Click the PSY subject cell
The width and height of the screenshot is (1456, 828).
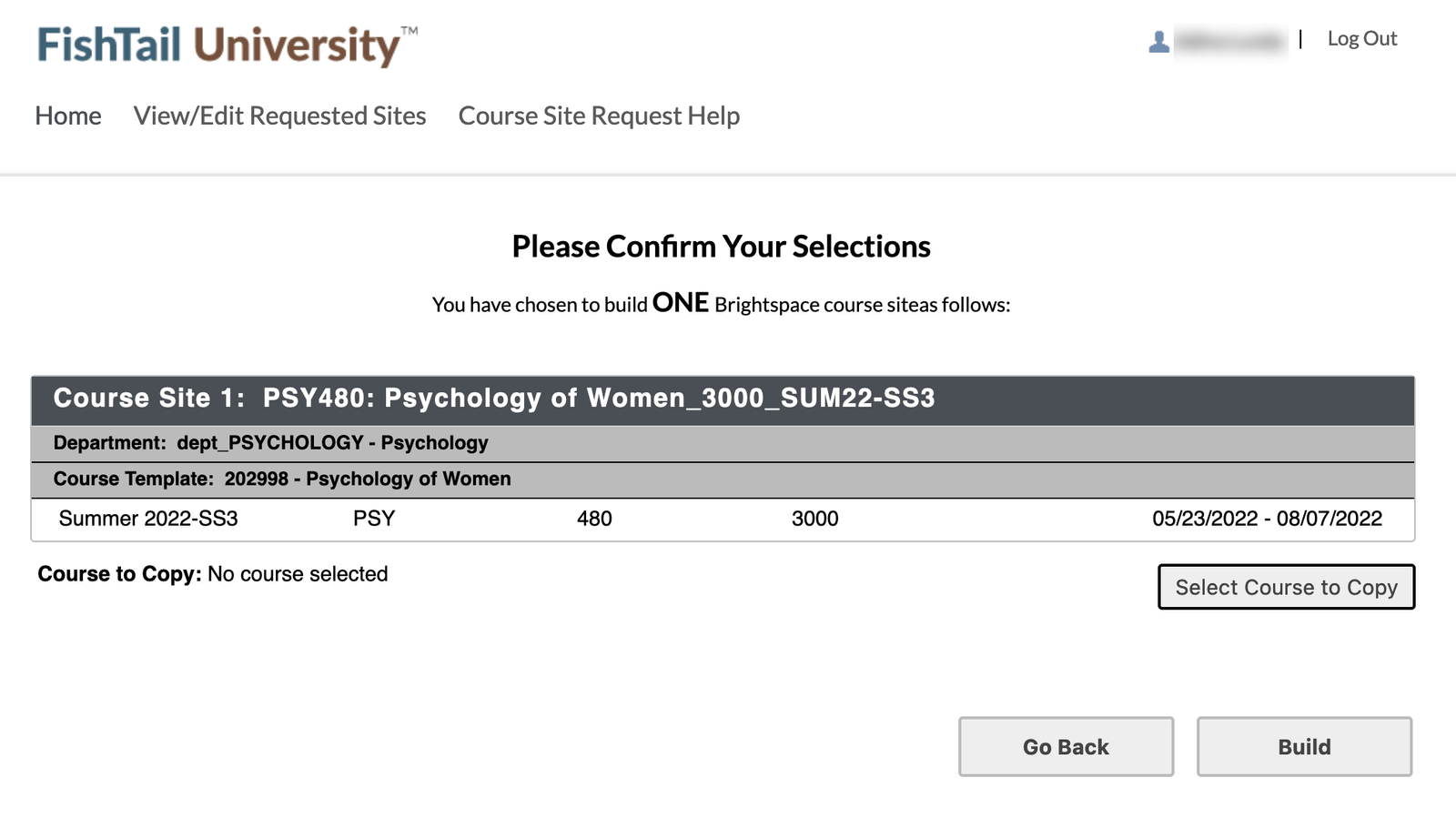(x=374, y=519)
